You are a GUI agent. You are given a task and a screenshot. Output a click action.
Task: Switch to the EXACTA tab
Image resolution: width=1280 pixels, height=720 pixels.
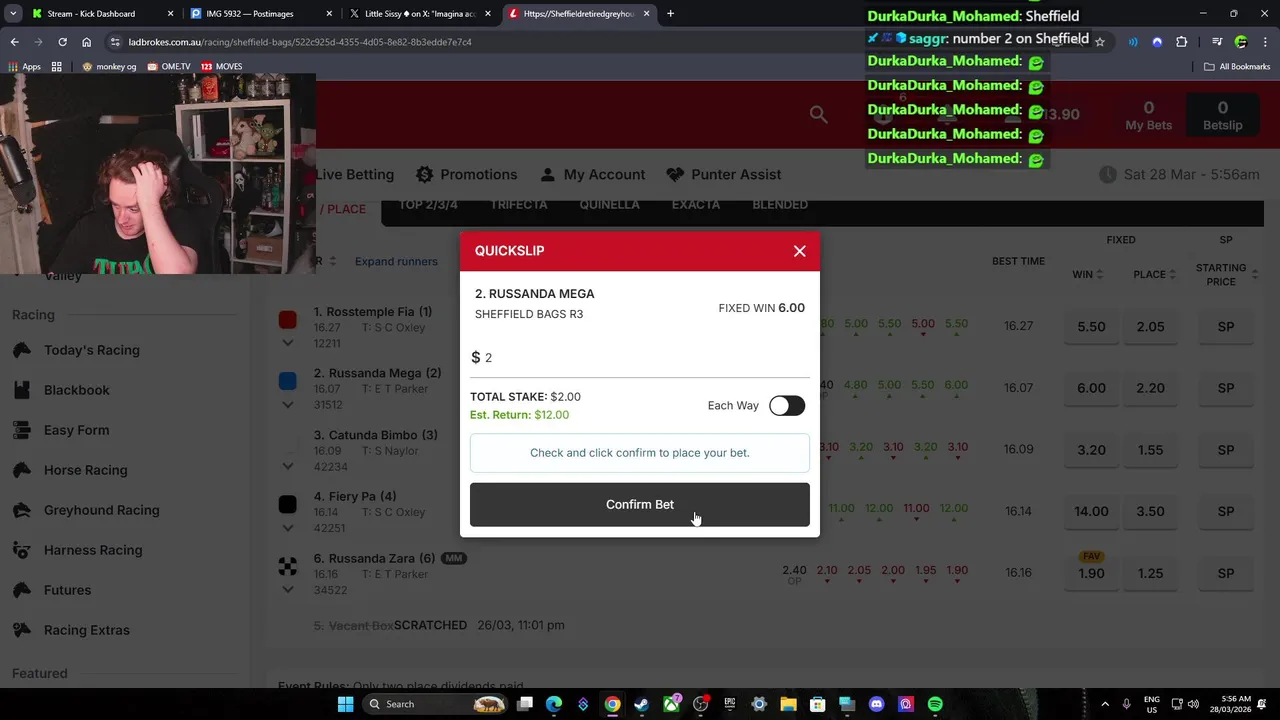[696, 204]
